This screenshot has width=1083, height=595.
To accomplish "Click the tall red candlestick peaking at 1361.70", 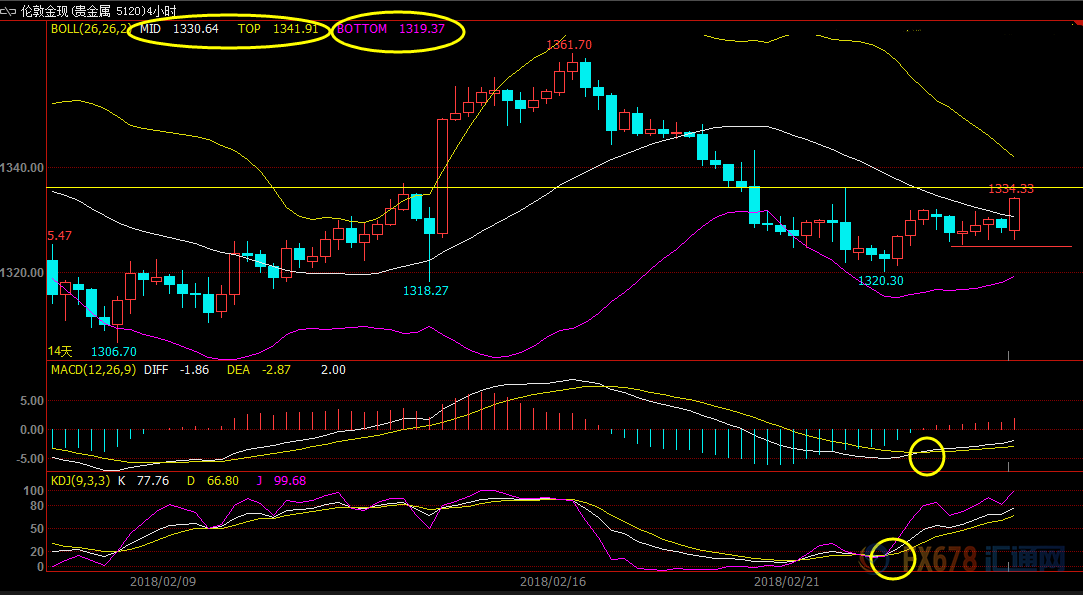I will tap(572, 67).
